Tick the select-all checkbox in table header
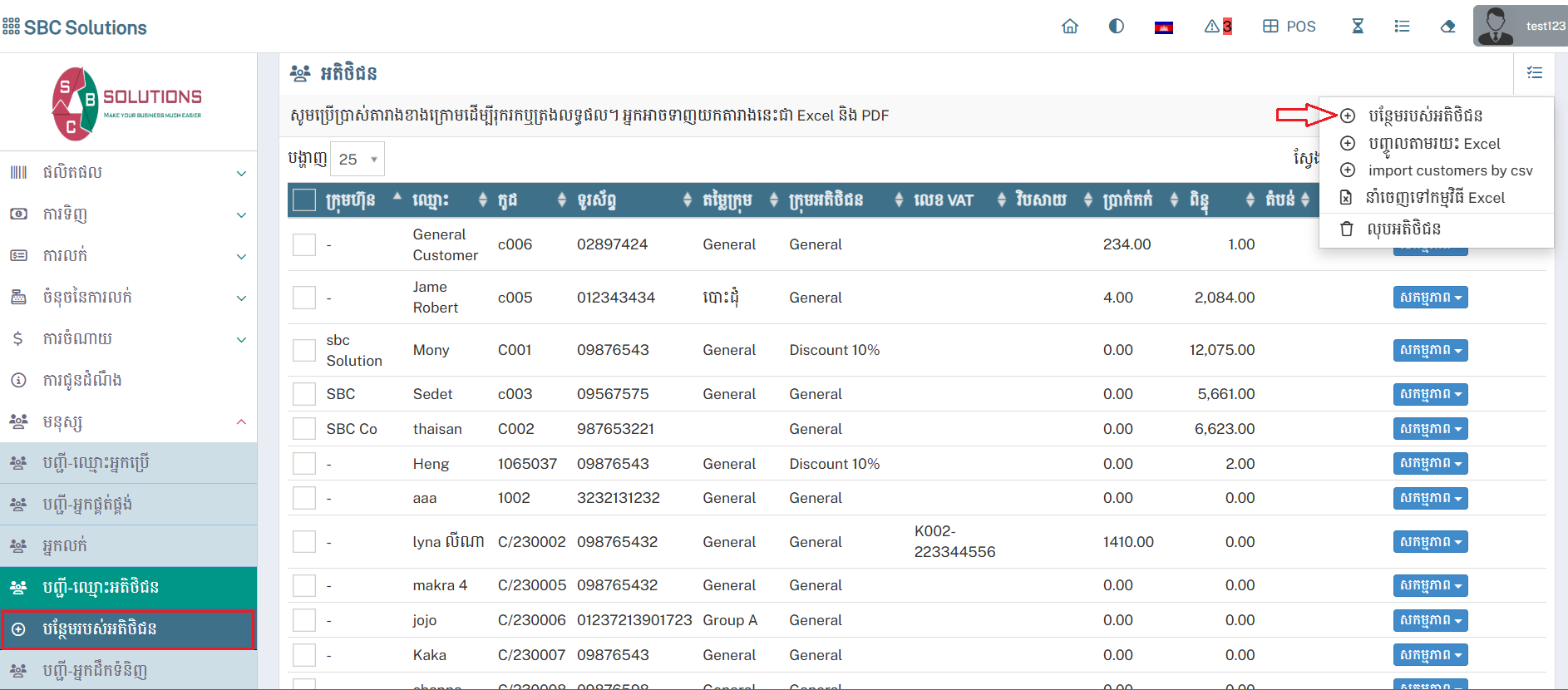Image resolution: width=1568 pixels, height=690 pixels. [x=304, y=200]
